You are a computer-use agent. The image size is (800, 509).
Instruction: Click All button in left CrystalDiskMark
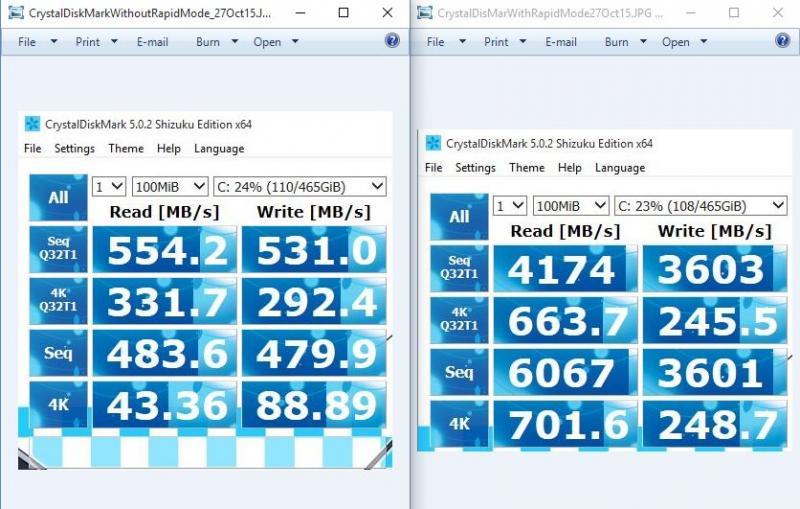[x=58, y=197]
